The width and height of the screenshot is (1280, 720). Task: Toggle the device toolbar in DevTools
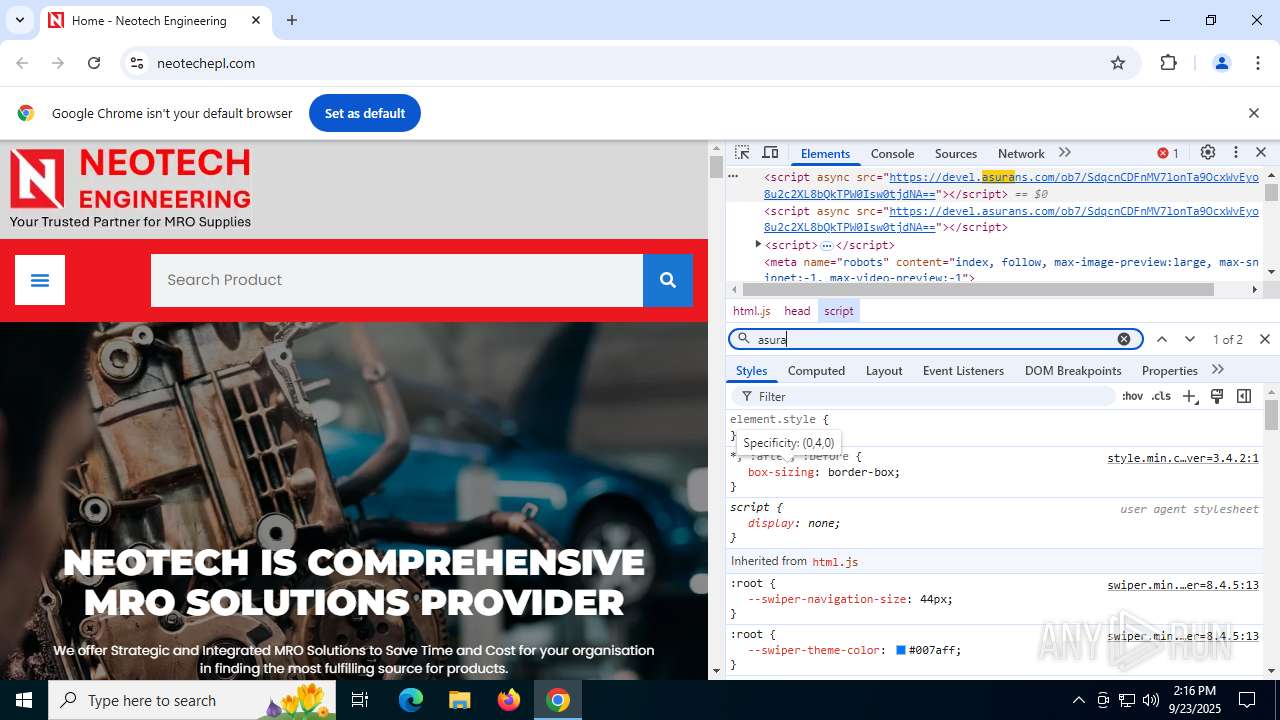[770, 153]
